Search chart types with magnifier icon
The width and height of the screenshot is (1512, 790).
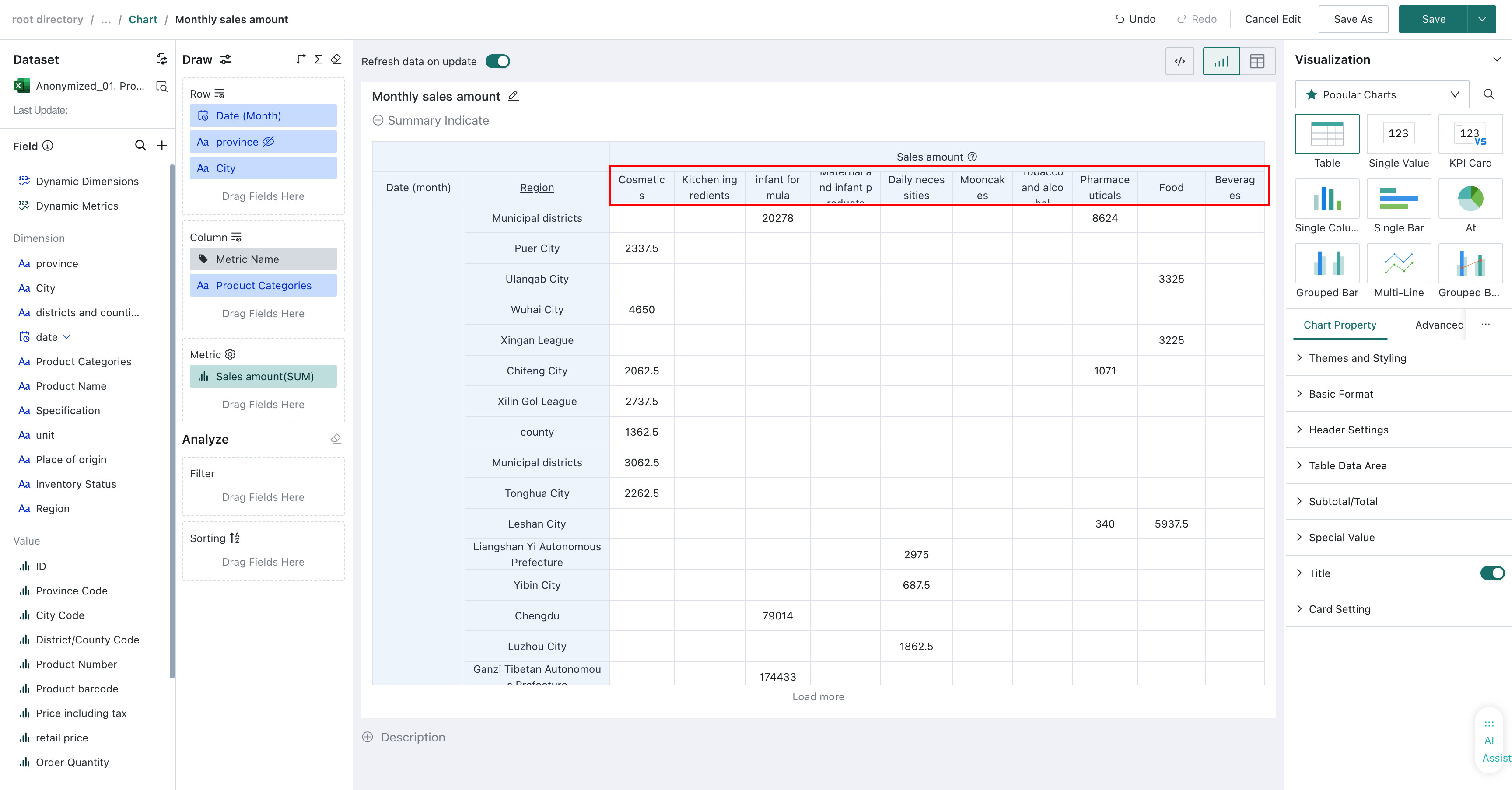(x=1488, y=94)
